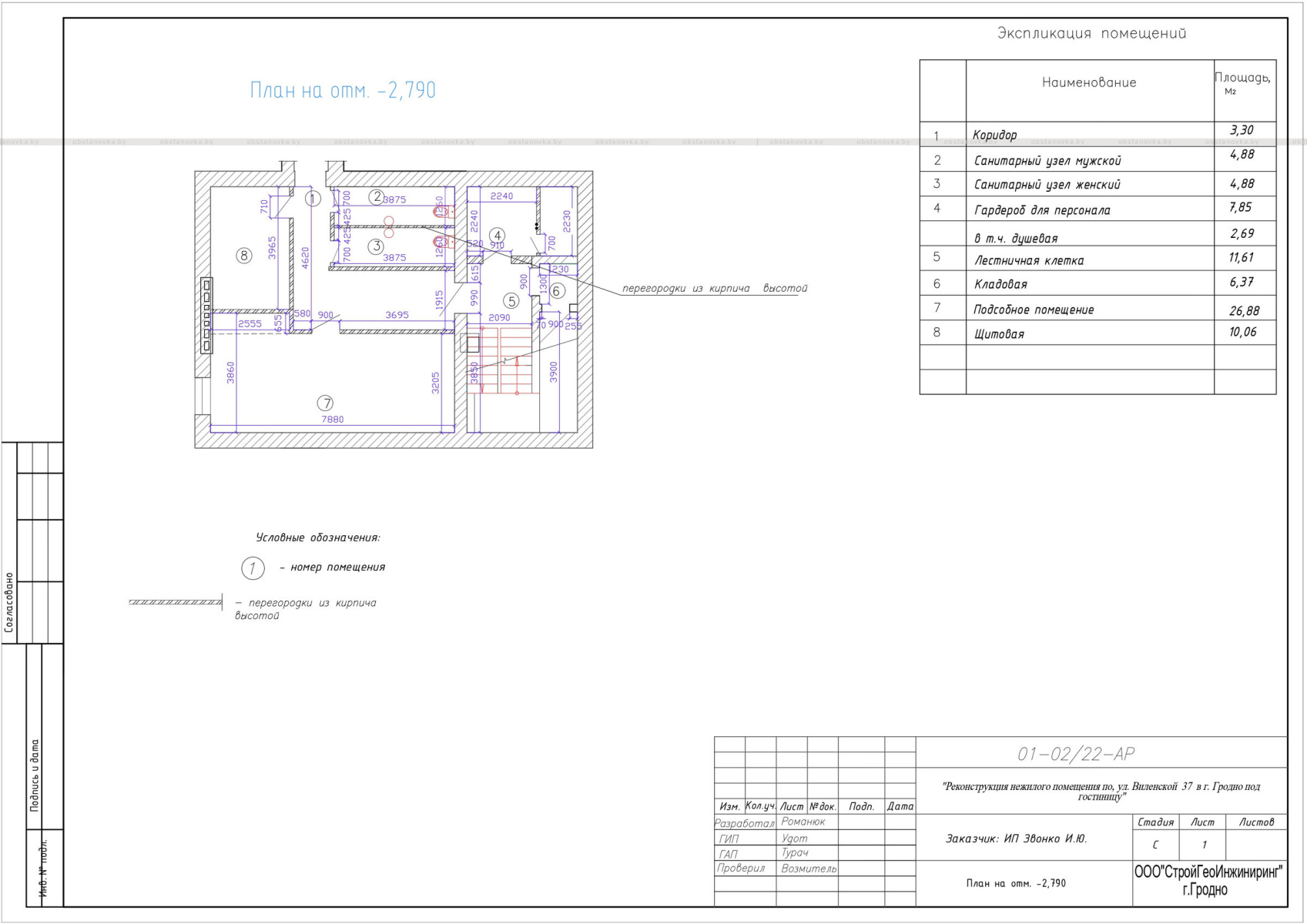Select the Щитовая area value 10,06
Screen dimensions: 1307x924
(x=1242, y=332)
